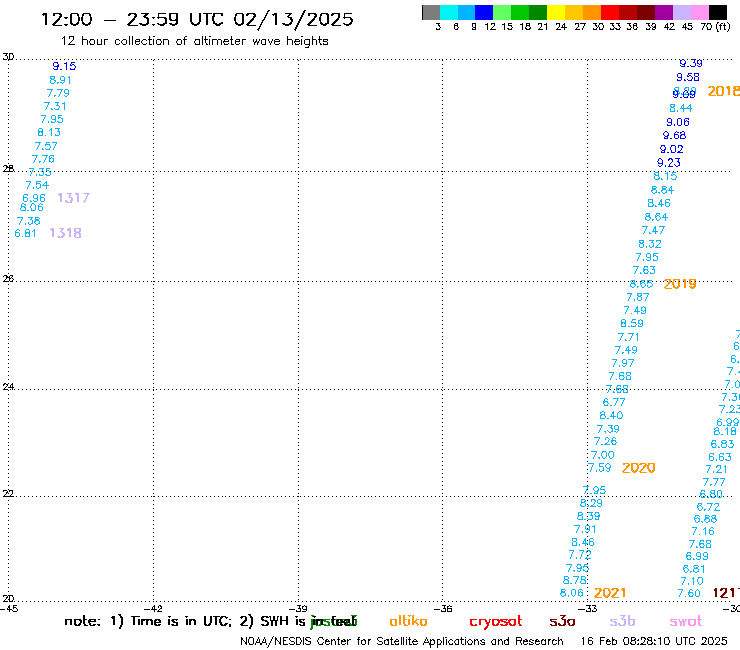Click the 7.16 wave height reading
This screenshot has height=650, width=740.
[703, 531]
